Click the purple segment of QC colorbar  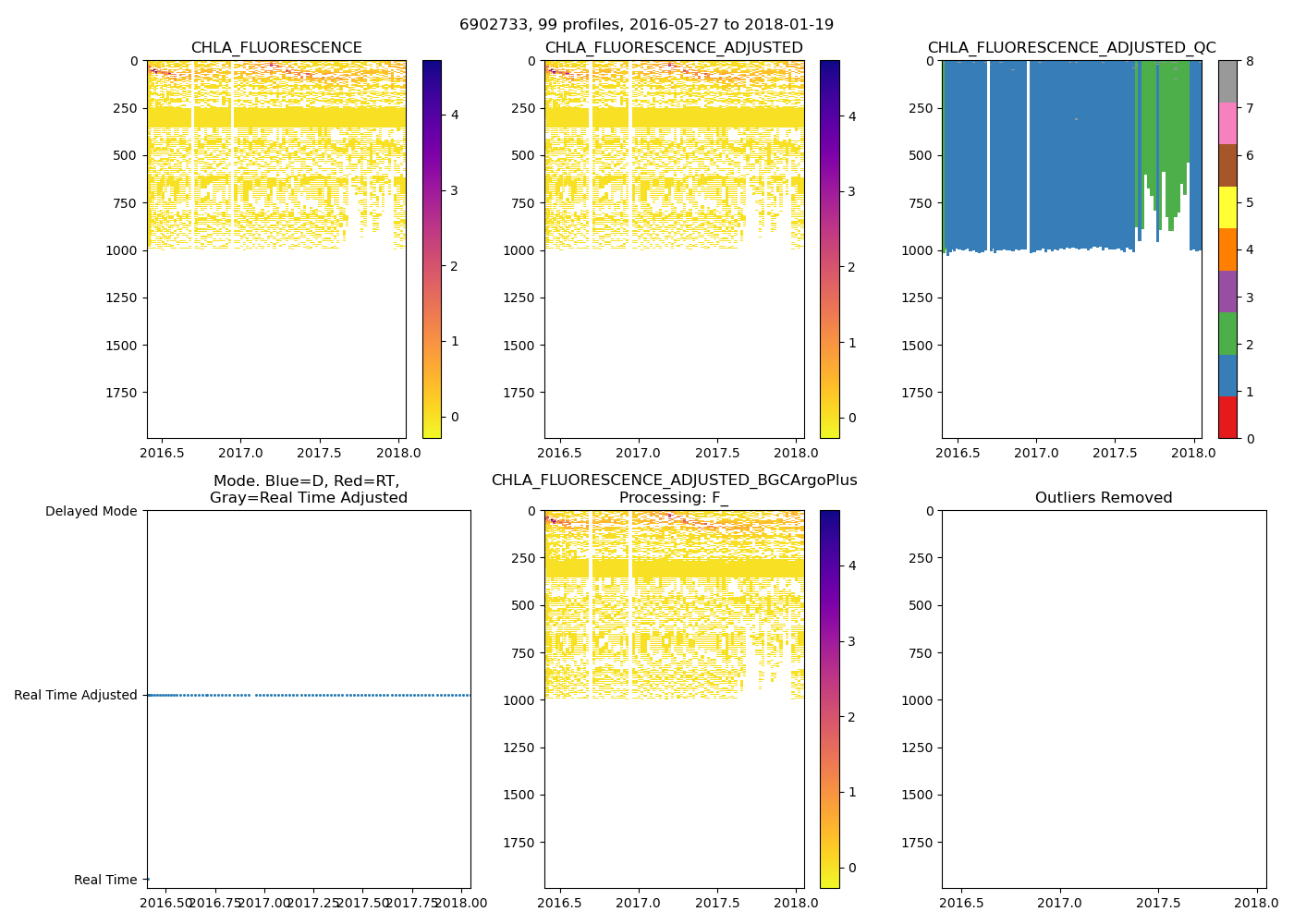tap(1227, 292)
